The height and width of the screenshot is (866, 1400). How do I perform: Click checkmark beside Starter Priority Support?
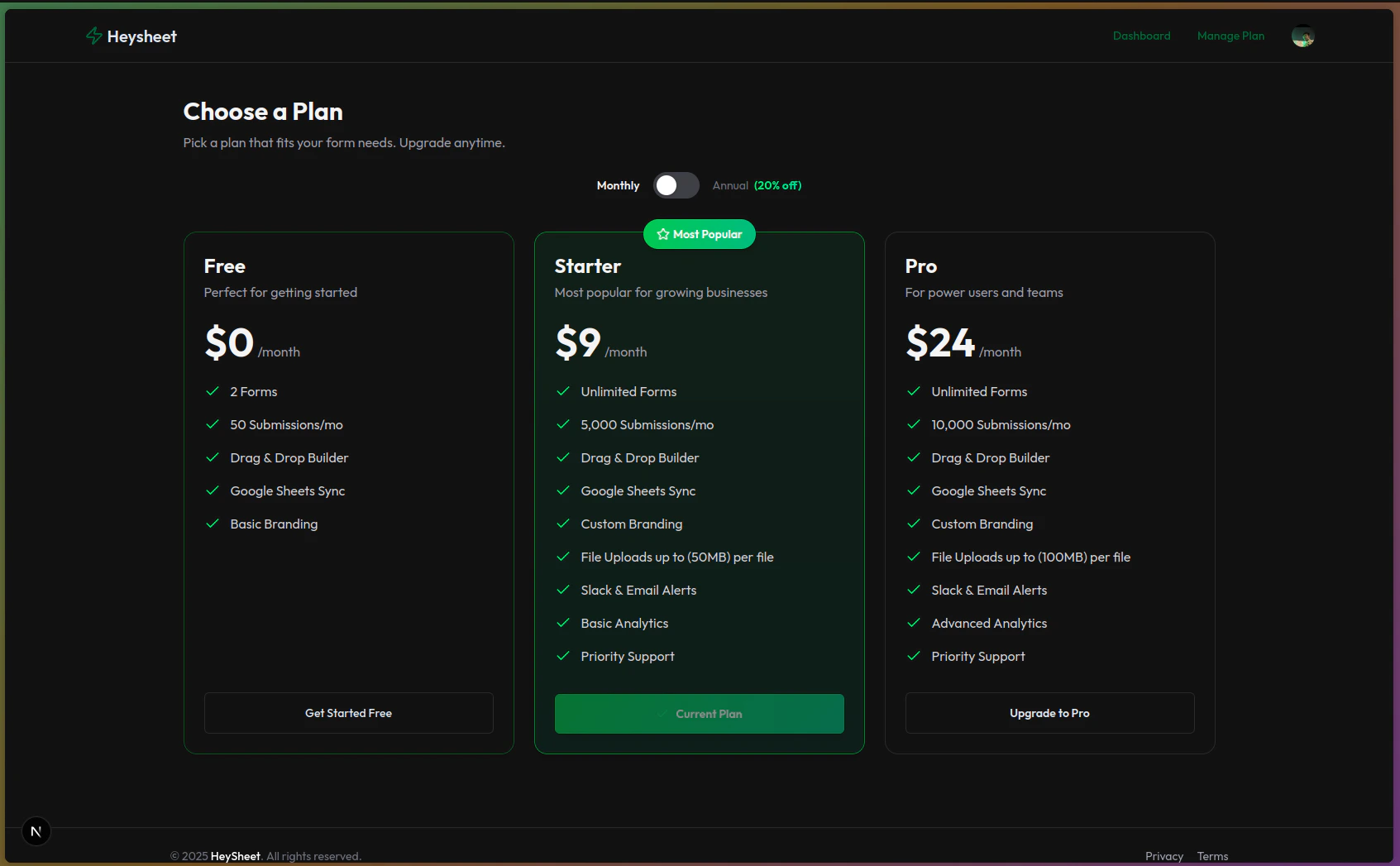(x=563, y=656)
